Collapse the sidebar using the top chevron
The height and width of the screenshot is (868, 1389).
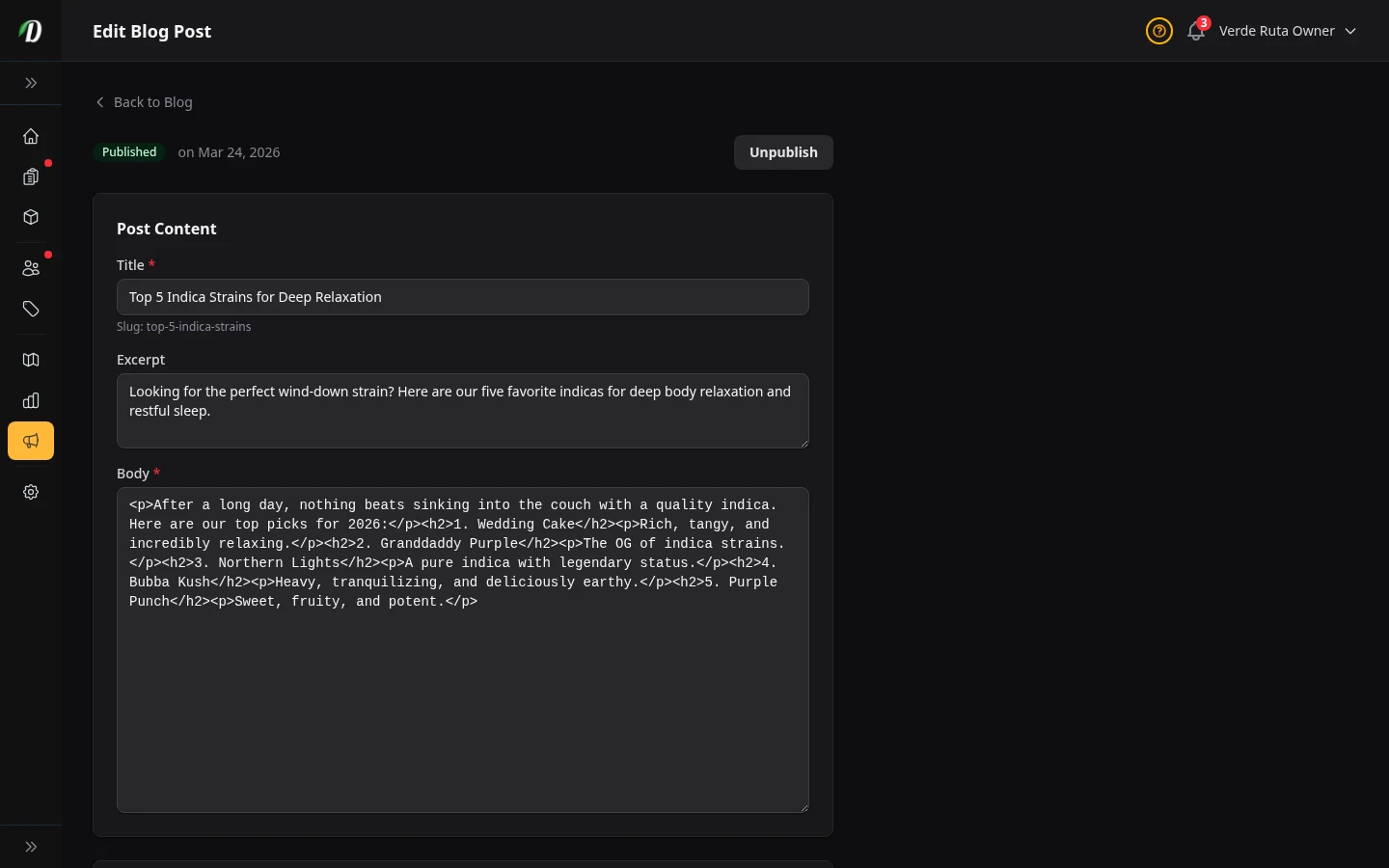(x=31, y=83)
